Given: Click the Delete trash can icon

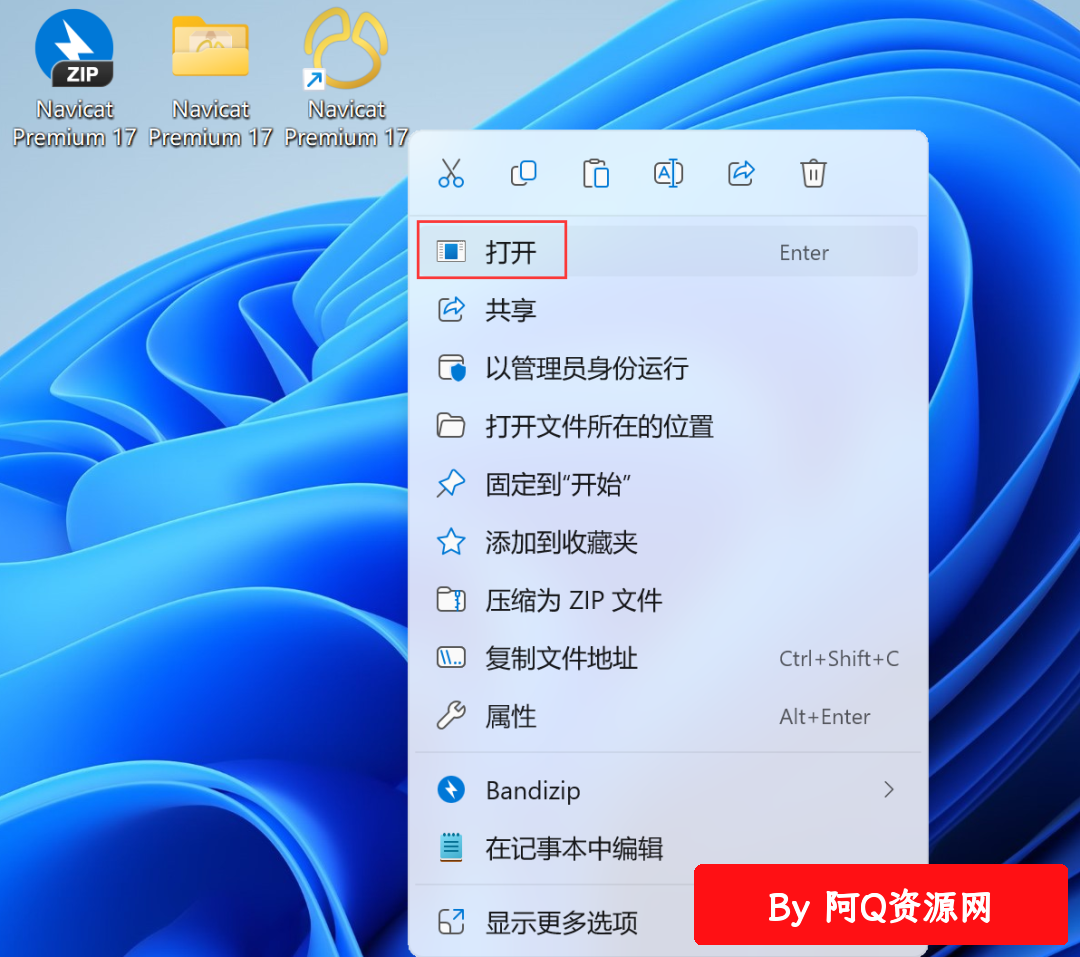Looking at the screenshot, I should point(813,173).
